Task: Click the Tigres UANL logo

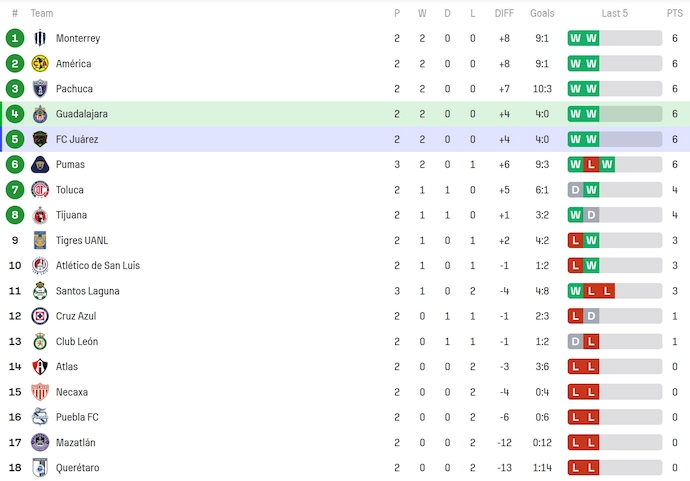Action: [x=40, y=240]
